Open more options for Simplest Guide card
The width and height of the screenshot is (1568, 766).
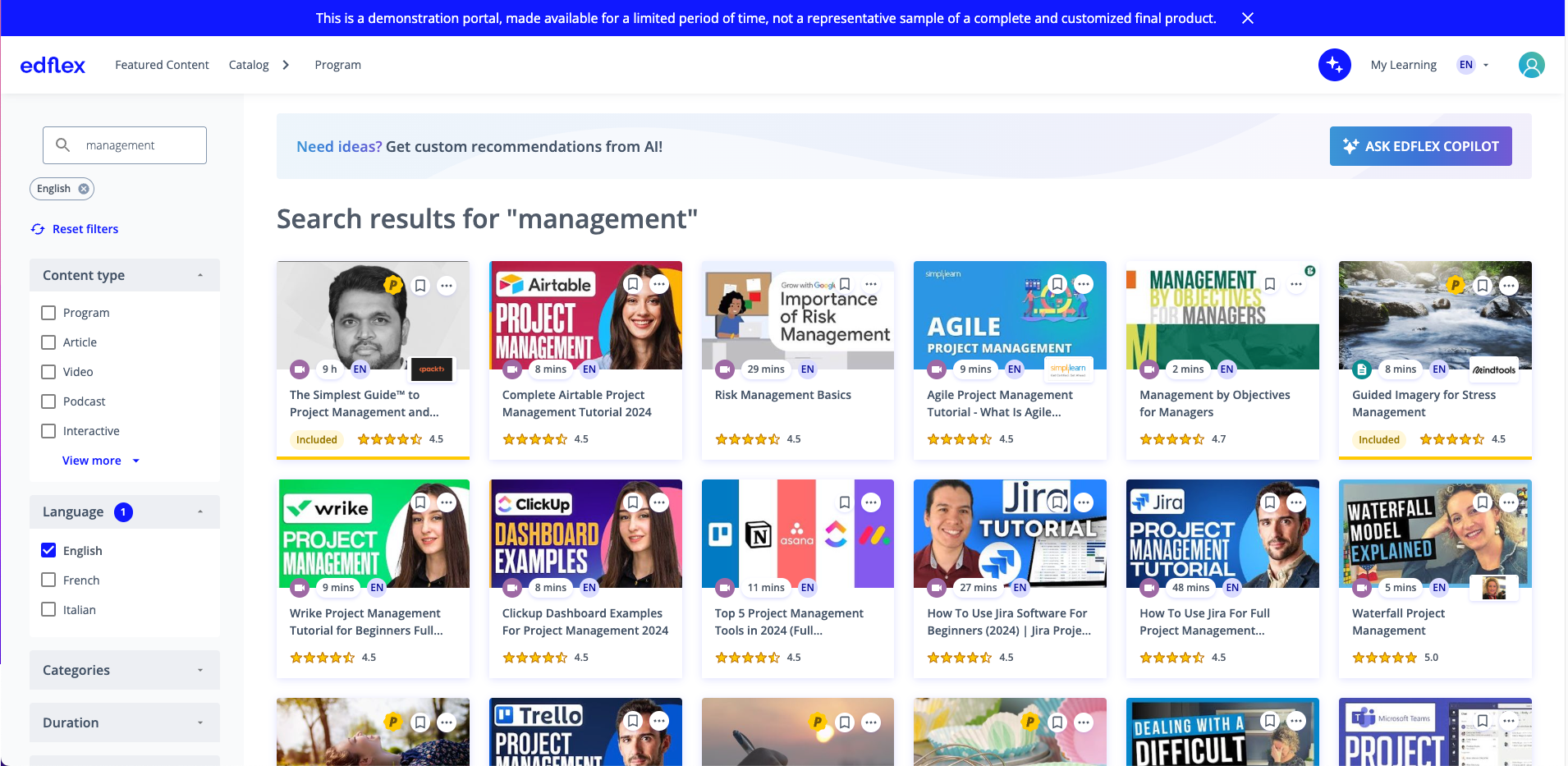[x=447, y=286]
